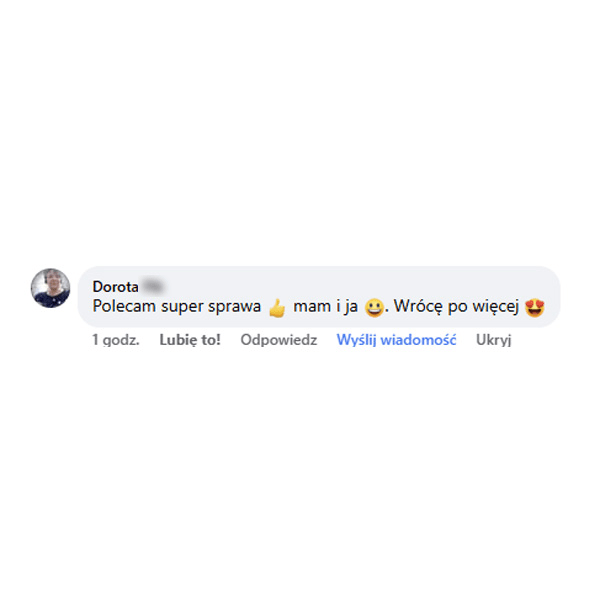Click the sentence 'Wrócę po więcej'

[x=457, y=307]
